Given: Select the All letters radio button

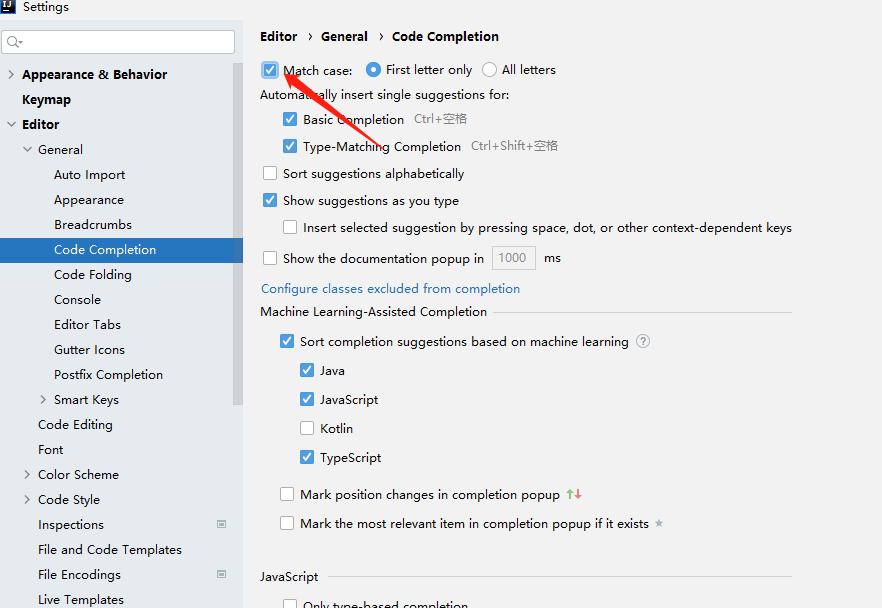Looking at the screenshot, I should coord(489,70).
